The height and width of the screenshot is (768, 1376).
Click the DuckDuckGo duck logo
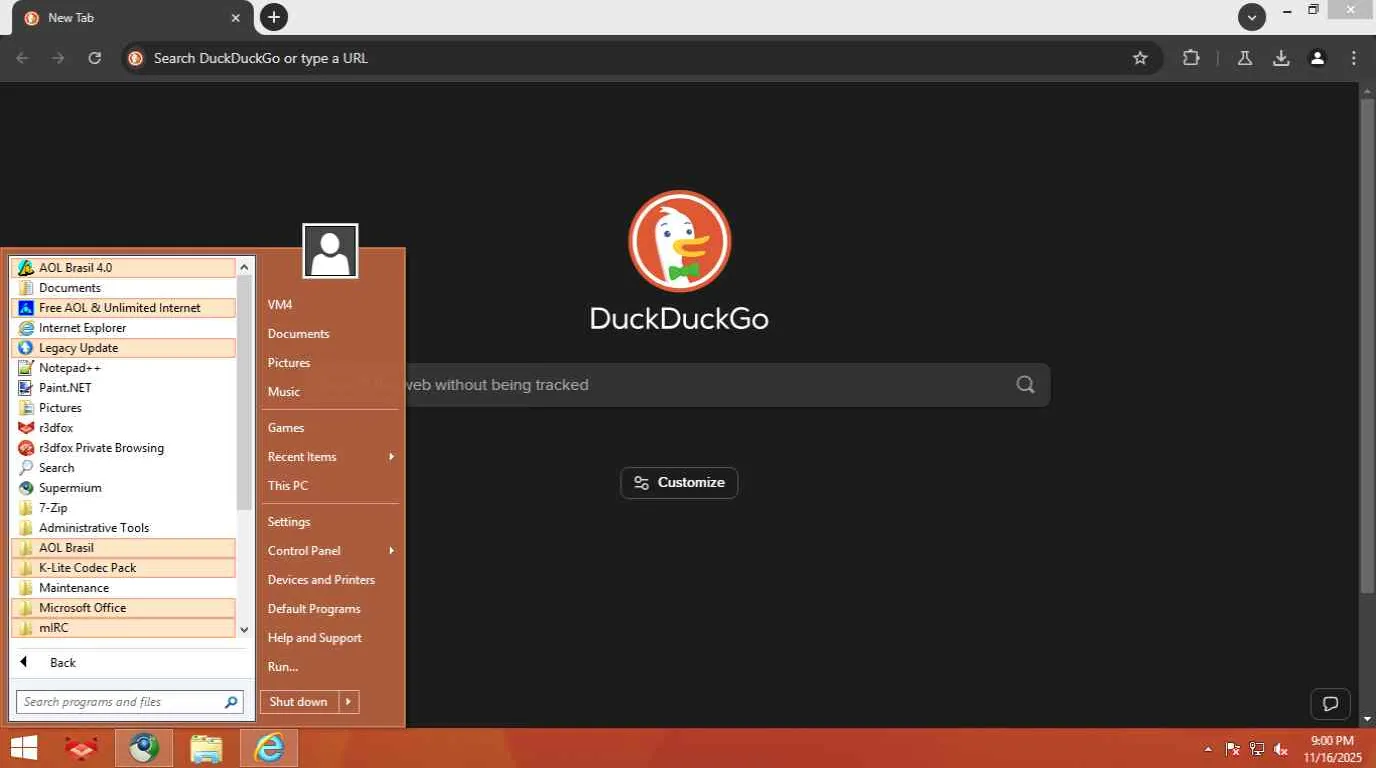[680, 242]
